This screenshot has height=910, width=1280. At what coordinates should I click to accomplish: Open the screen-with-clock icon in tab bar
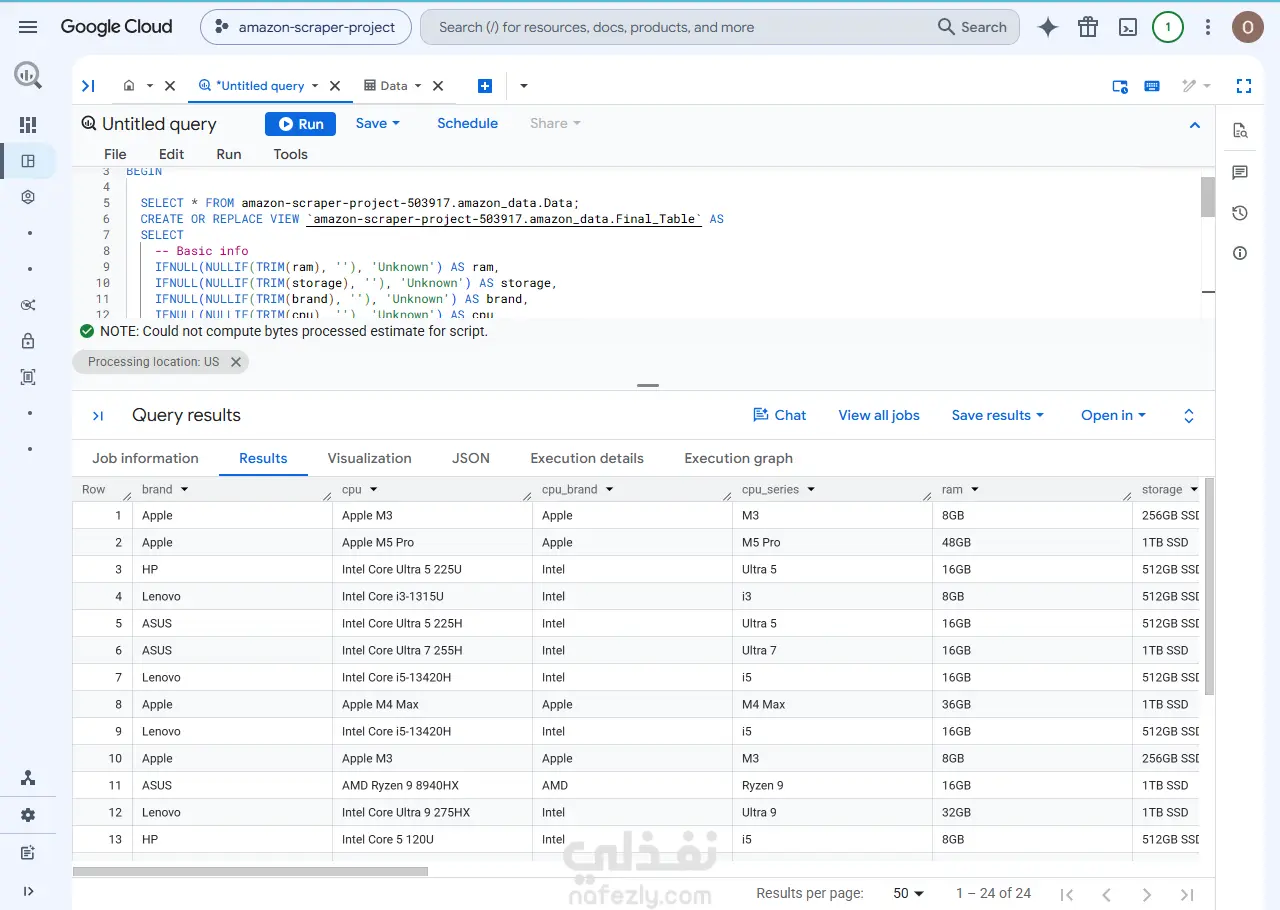(x=1120, y=86)
